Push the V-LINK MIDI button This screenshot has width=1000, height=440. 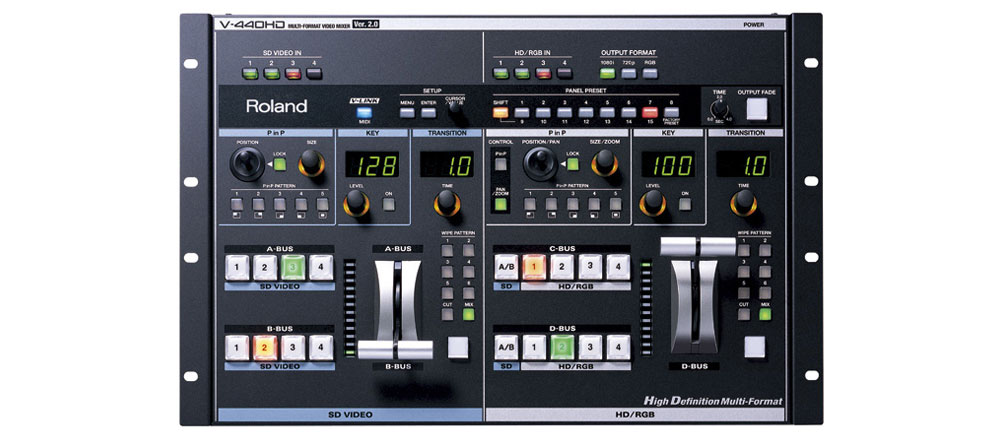click(x=364, y=112)
